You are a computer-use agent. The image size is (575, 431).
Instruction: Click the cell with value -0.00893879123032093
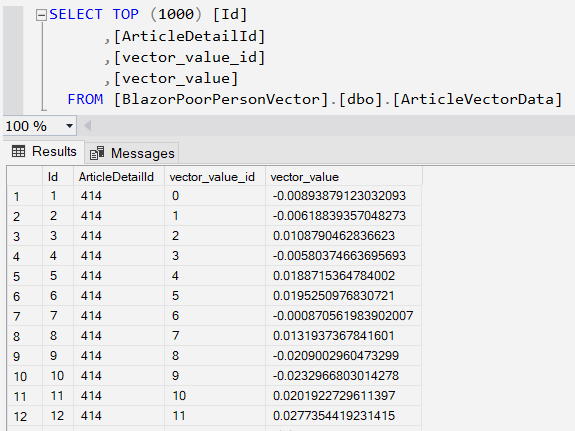click(x=344, y=196)
